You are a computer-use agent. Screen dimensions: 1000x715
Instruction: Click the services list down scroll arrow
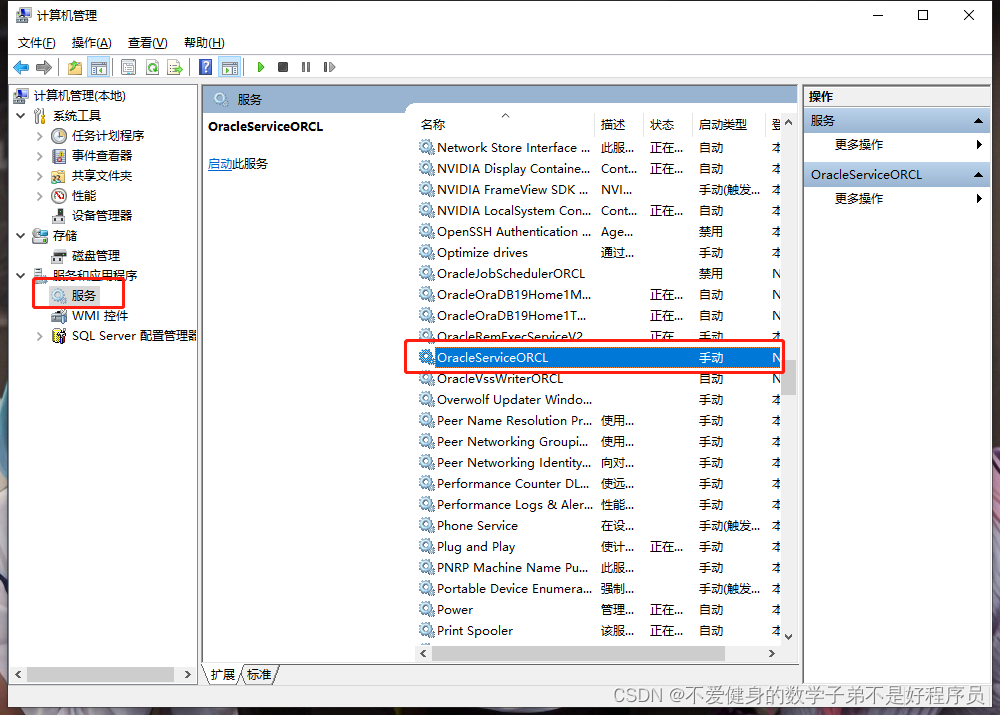789,637
